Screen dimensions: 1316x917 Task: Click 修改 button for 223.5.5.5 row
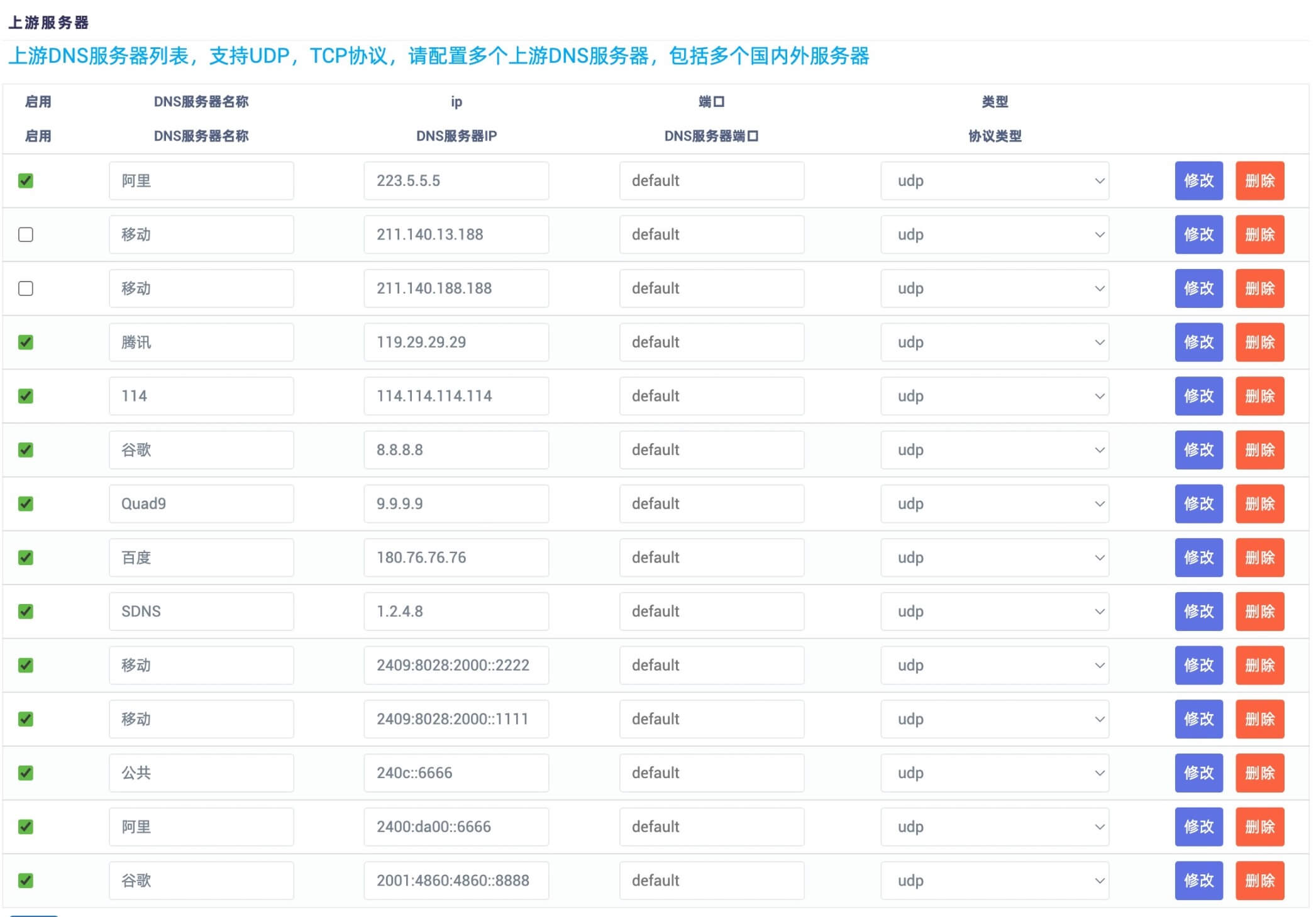tap(1198, 181)
